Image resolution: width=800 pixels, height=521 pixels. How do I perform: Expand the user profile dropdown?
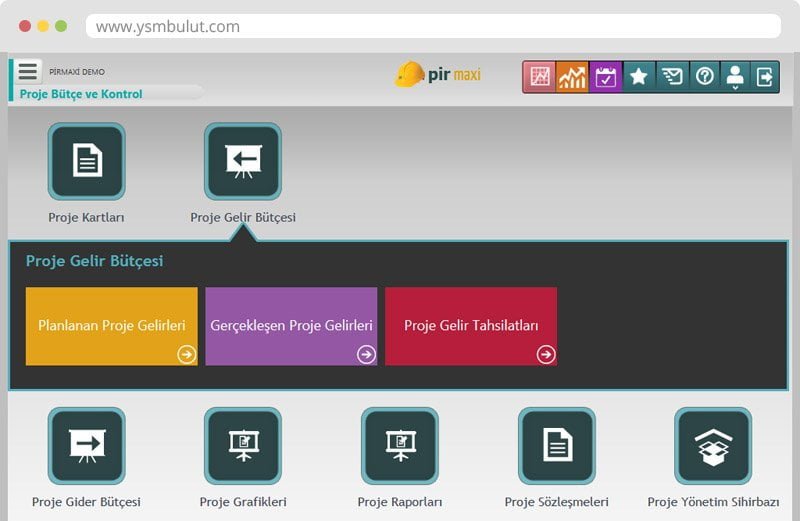[x=735, y=77]
